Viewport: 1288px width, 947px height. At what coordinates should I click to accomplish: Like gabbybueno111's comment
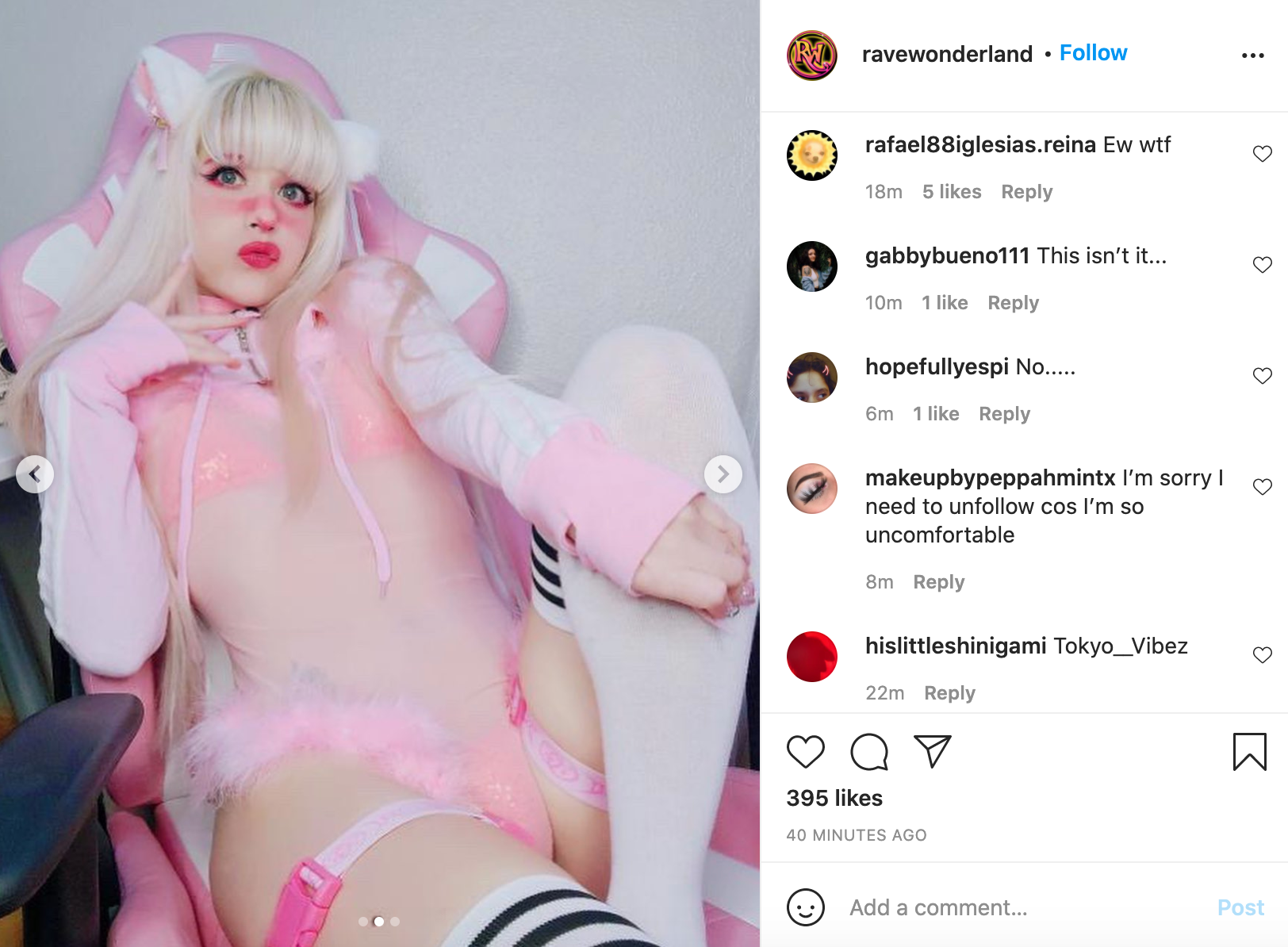1262,265
